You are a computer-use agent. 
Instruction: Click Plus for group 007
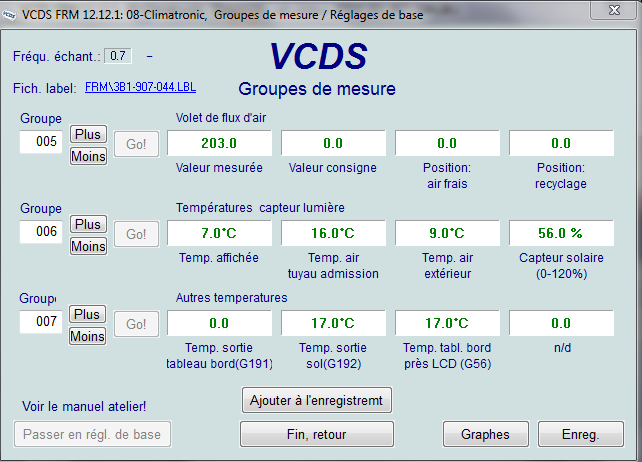tap(87, 315)
